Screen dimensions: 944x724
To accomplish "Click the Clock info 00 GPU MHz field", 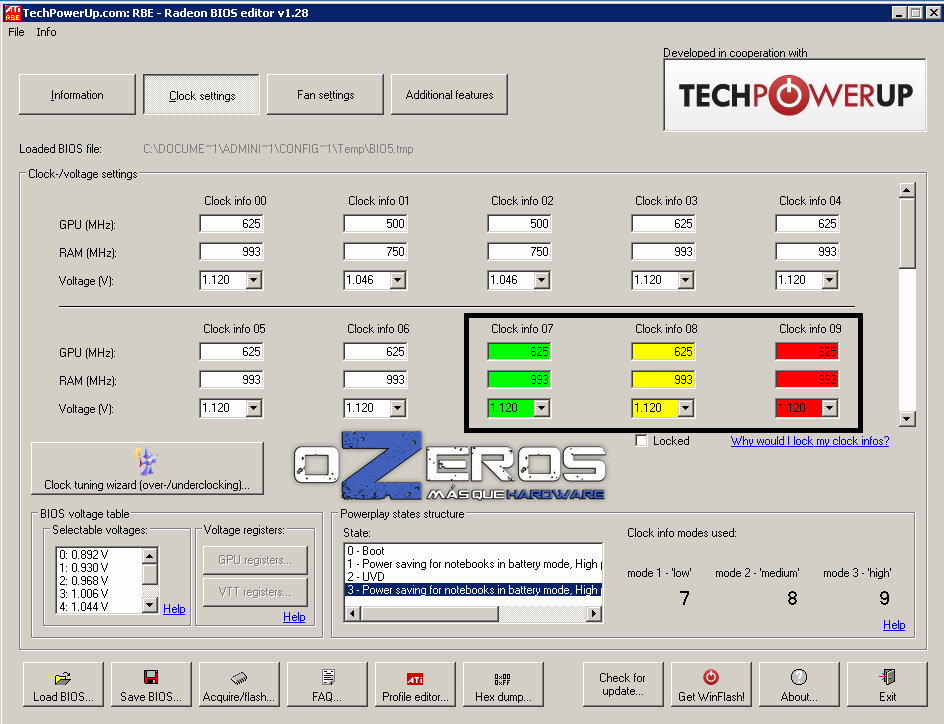I will point(231,224).
